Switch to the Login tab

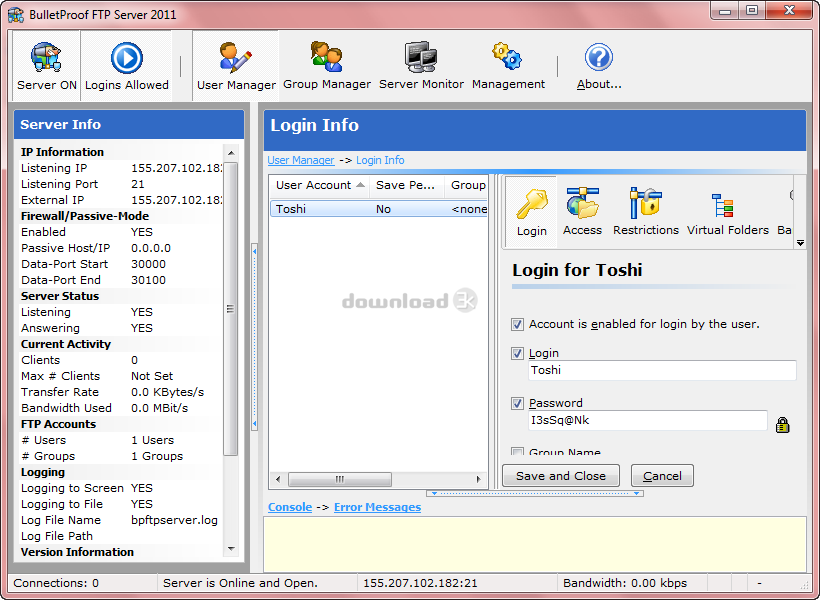[x=531, y=212]
